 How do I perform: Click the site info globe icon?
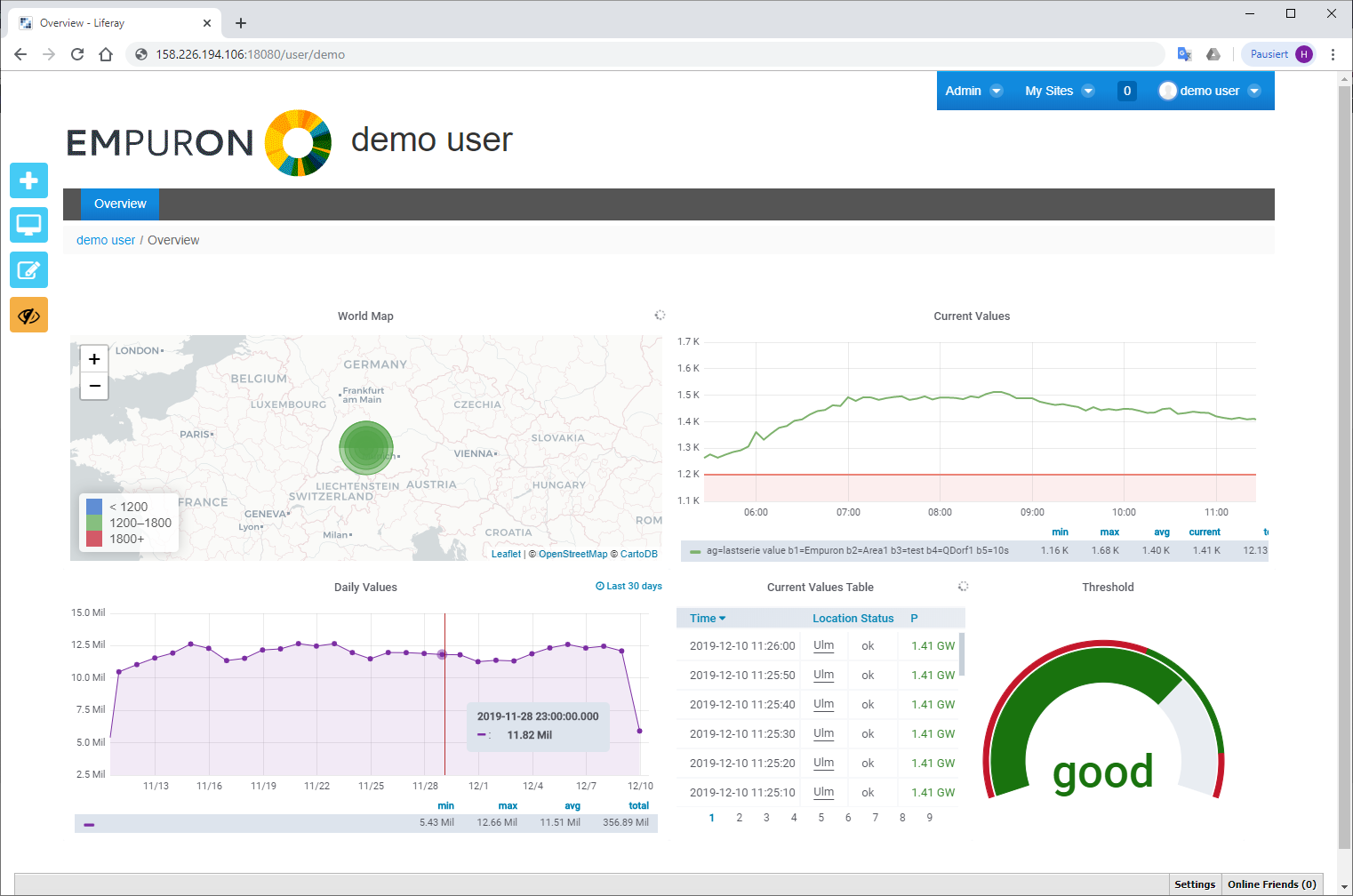pyautogui.click(x=140, y=54)
